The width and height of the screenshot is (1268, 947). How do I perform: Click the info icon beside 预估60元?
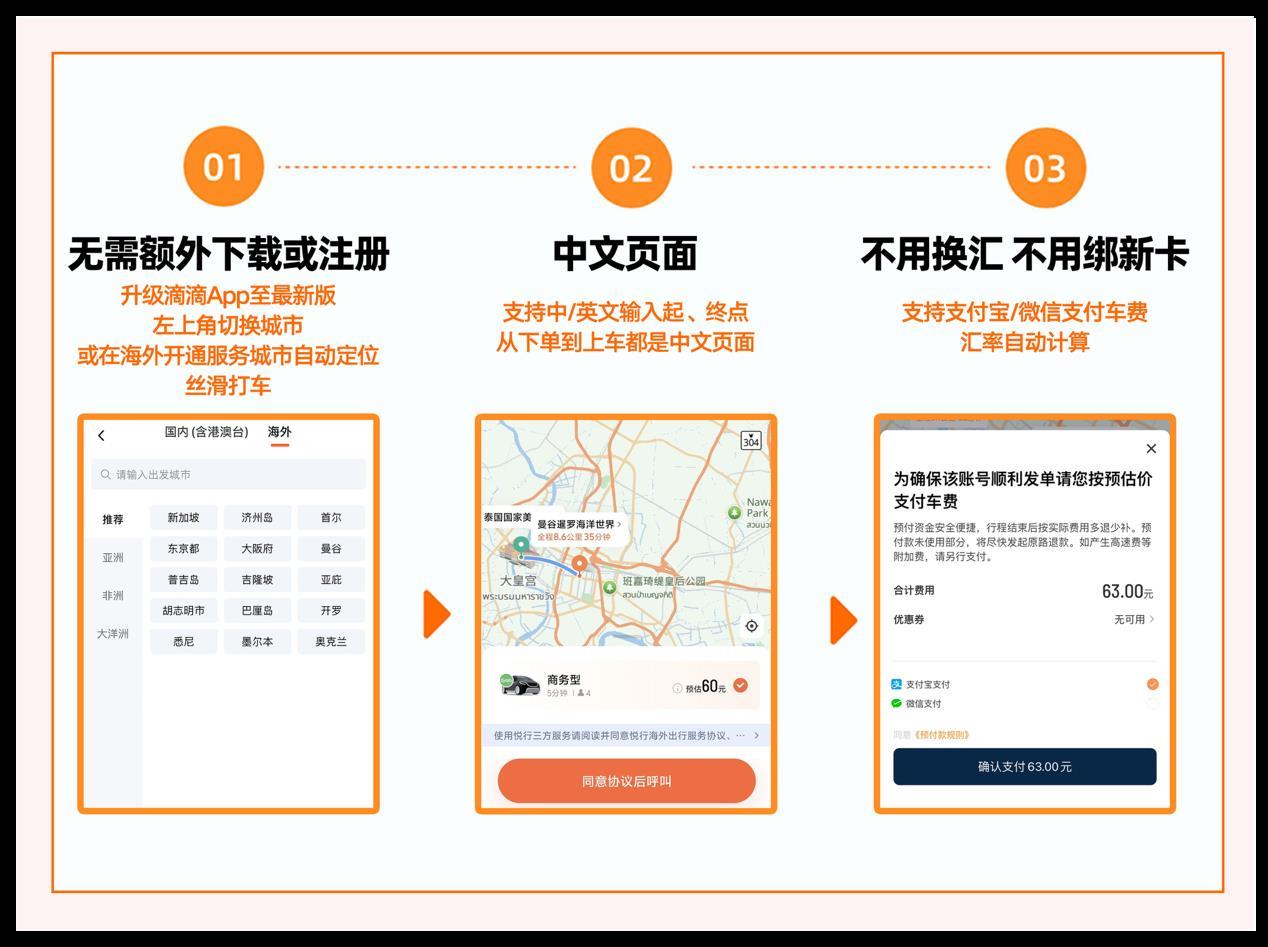(x=677, y=688)
